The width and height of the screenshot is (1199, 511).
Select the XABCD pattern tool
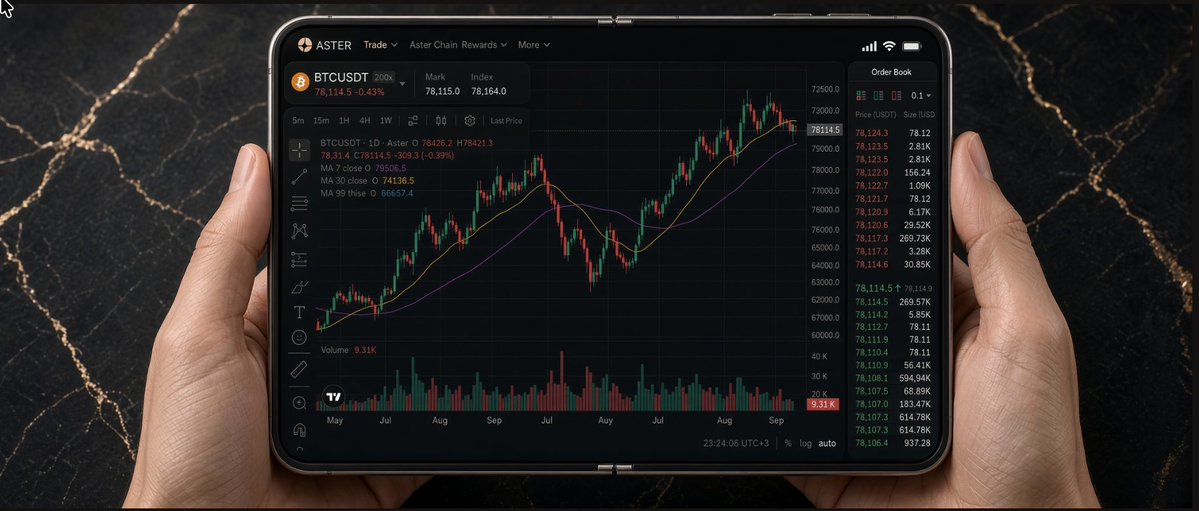[299, 230]
